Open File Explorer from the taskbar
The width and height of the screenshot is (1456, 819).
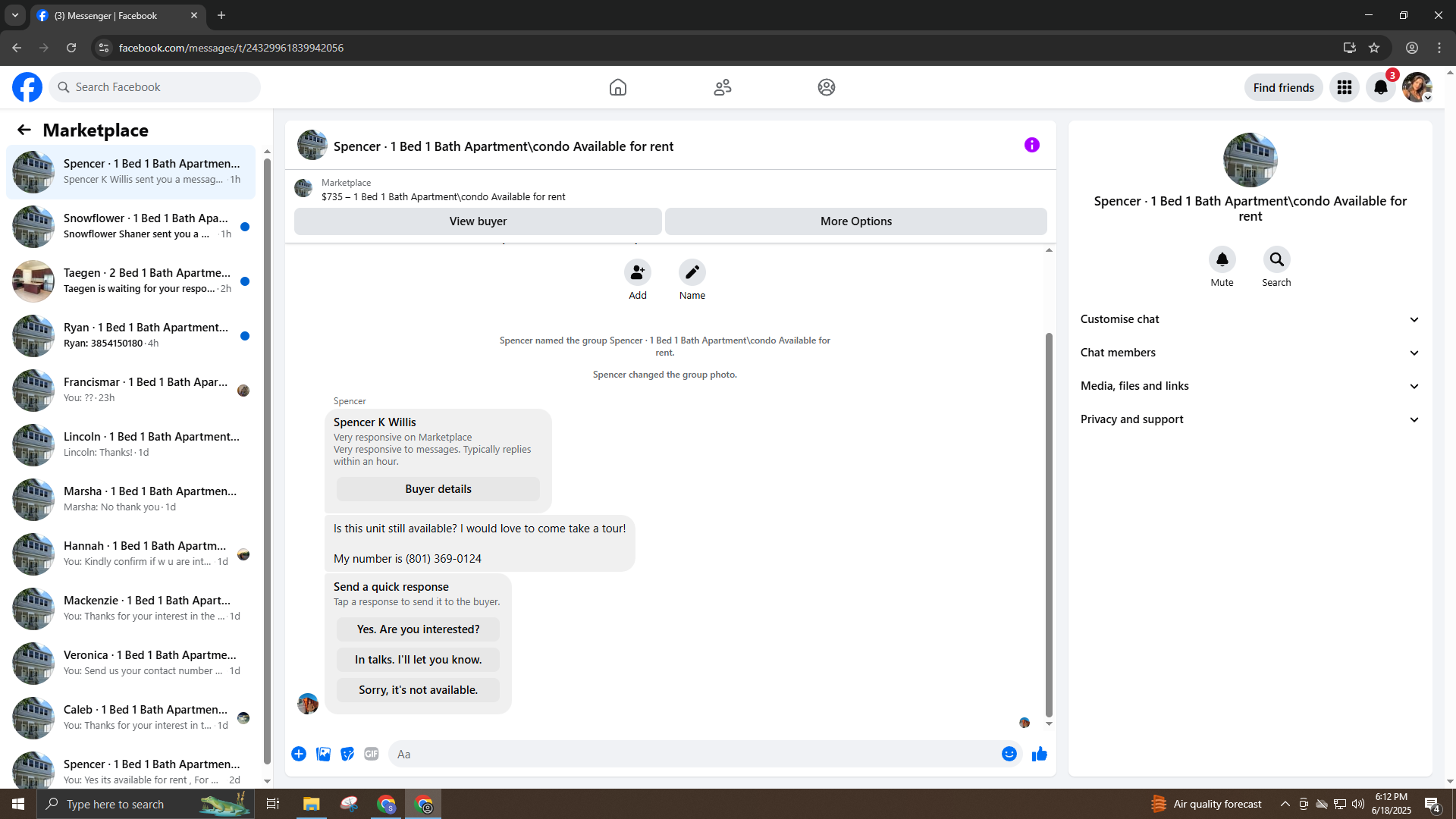point(312,804)
